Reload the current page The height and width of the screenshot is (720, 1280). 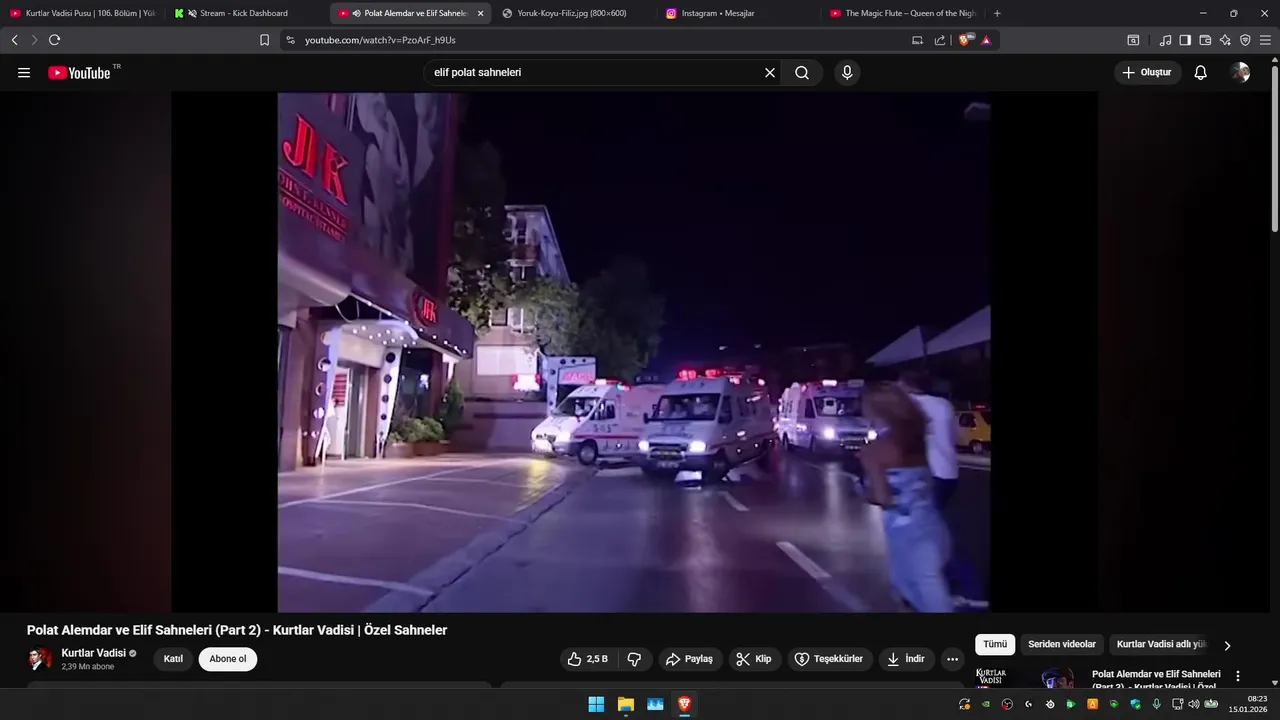coord(54,40)
